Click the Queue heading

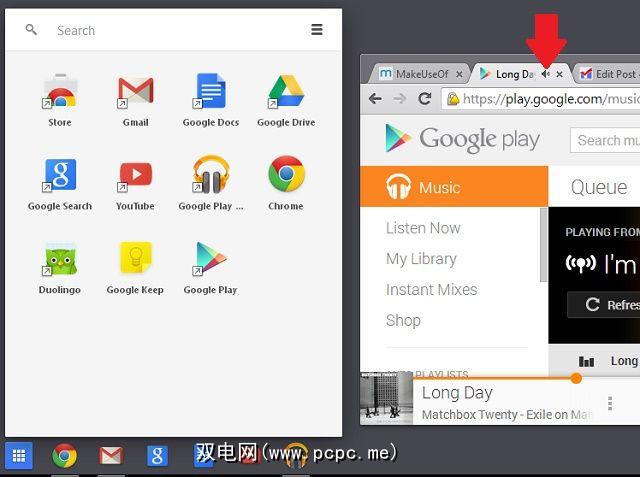click(599, 187)
